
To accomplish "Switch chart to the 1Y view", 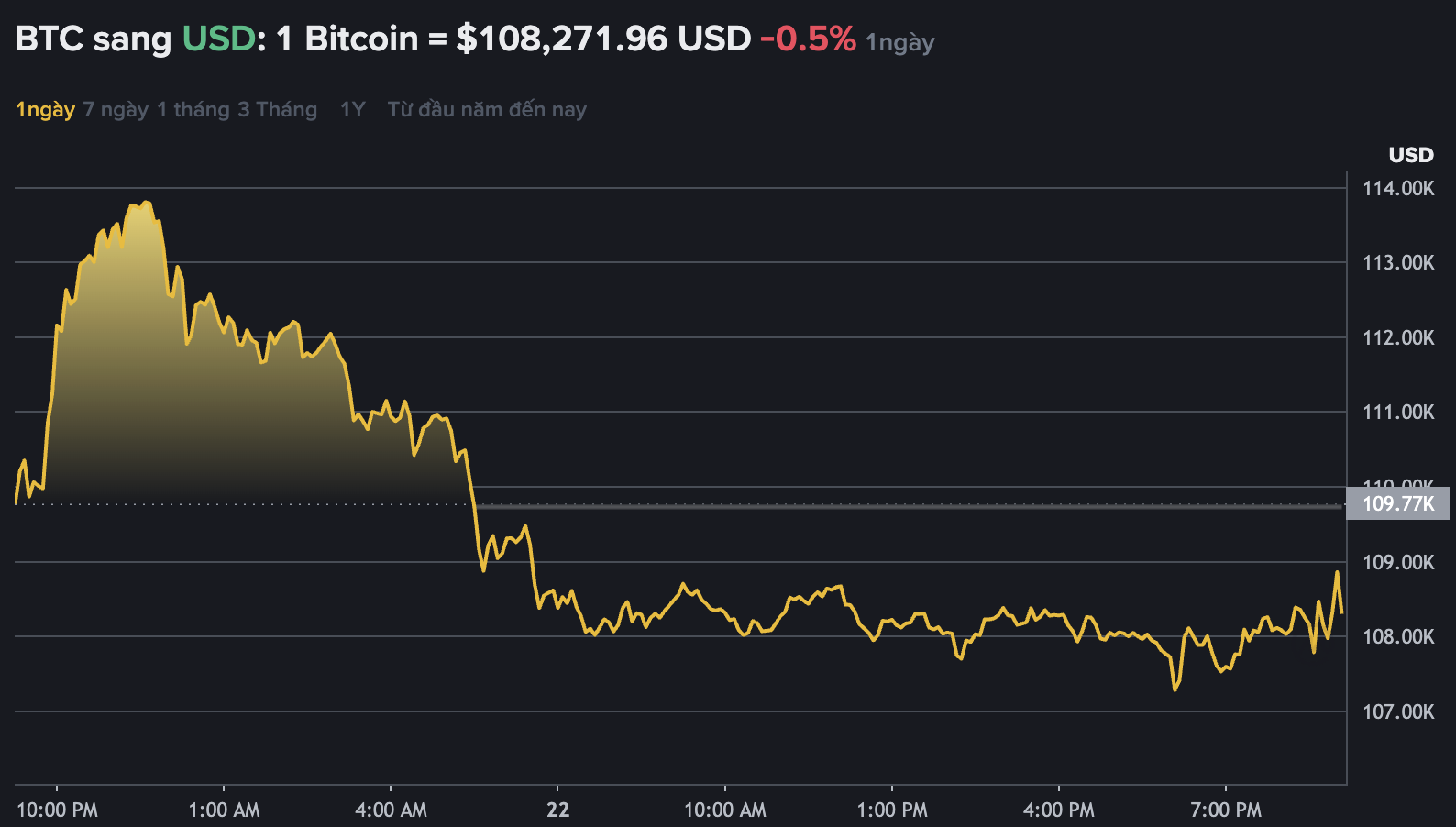I will [x=352, y=110].
